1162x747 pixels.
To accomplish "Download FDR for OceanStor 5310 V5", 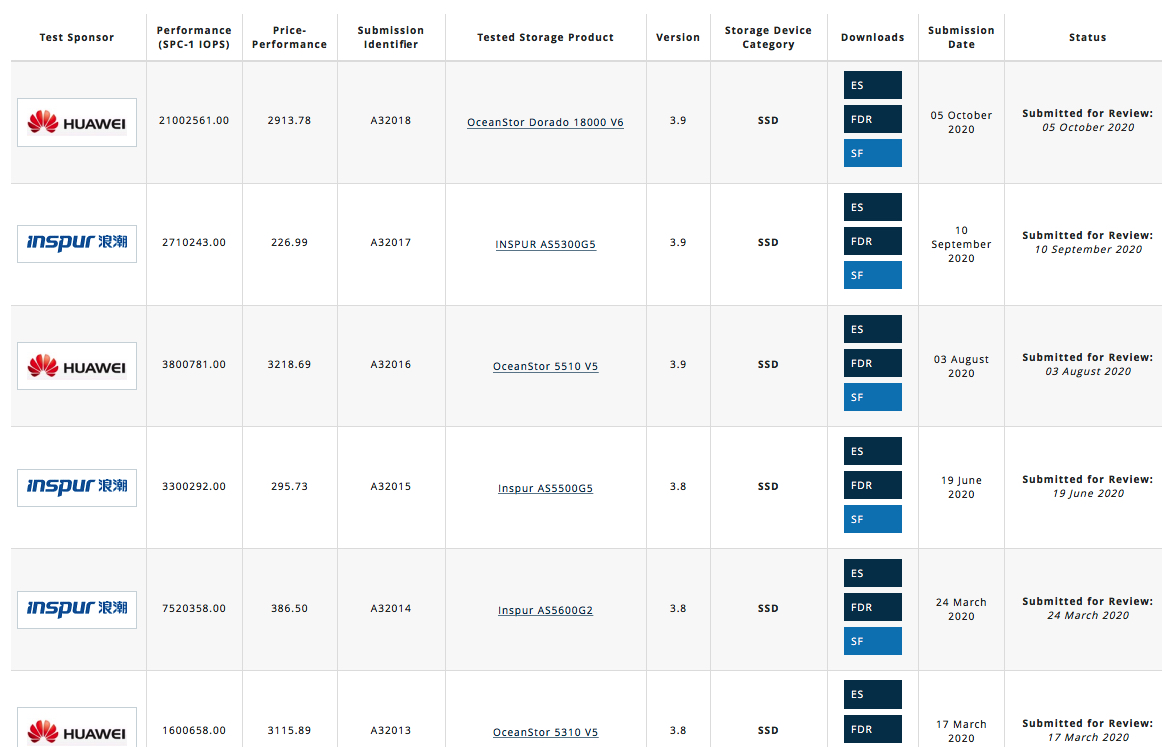I will pyautogui.click(x=873, y=729).
